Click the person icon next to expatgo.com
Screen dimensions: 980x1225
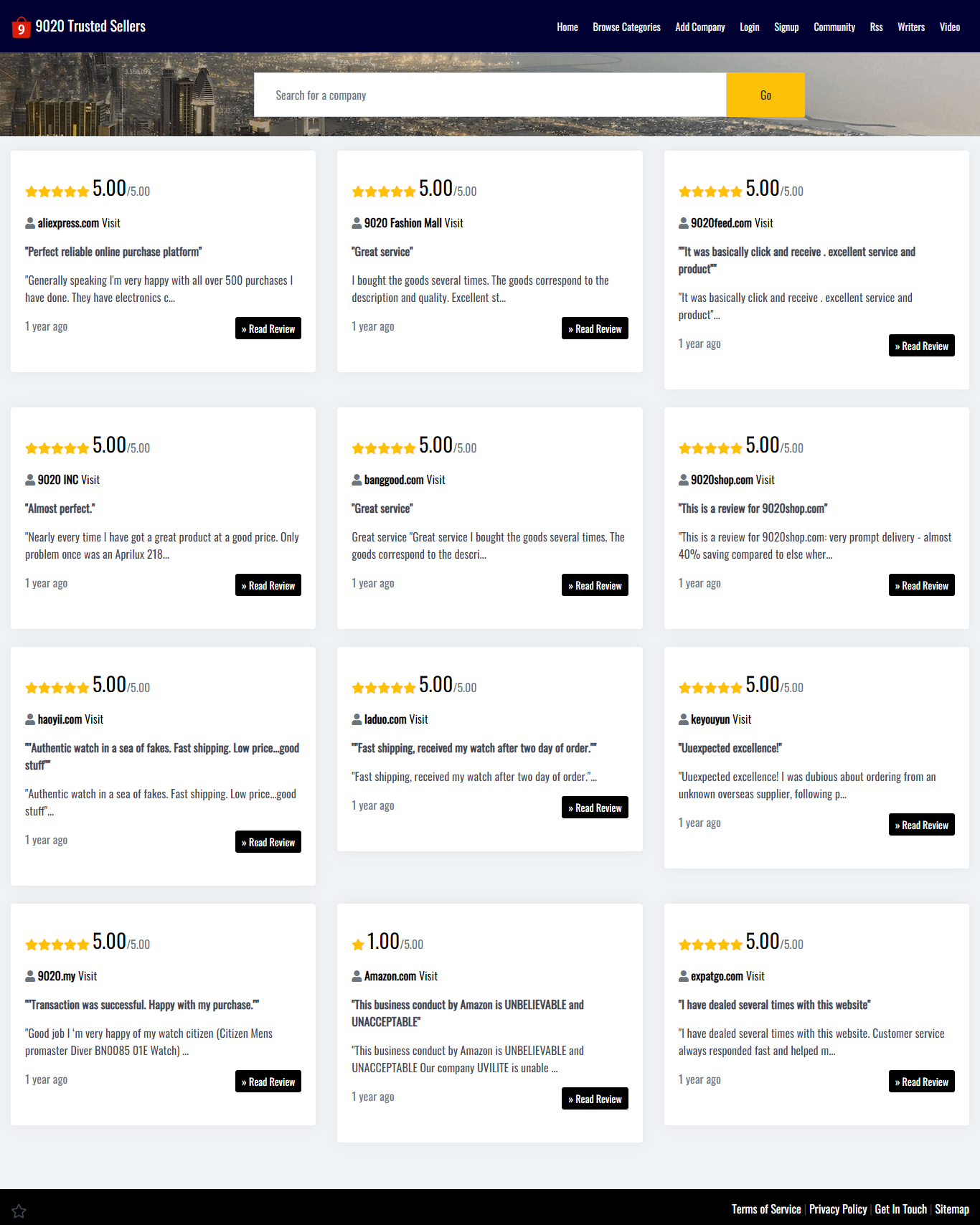(x=684, y=976)
